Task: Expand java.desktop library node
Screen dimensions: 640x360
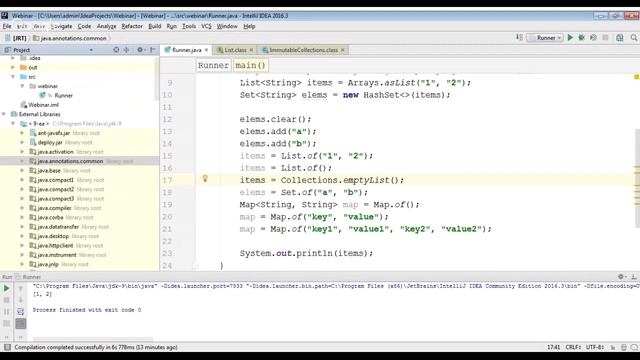Action: tap(22, 236)
